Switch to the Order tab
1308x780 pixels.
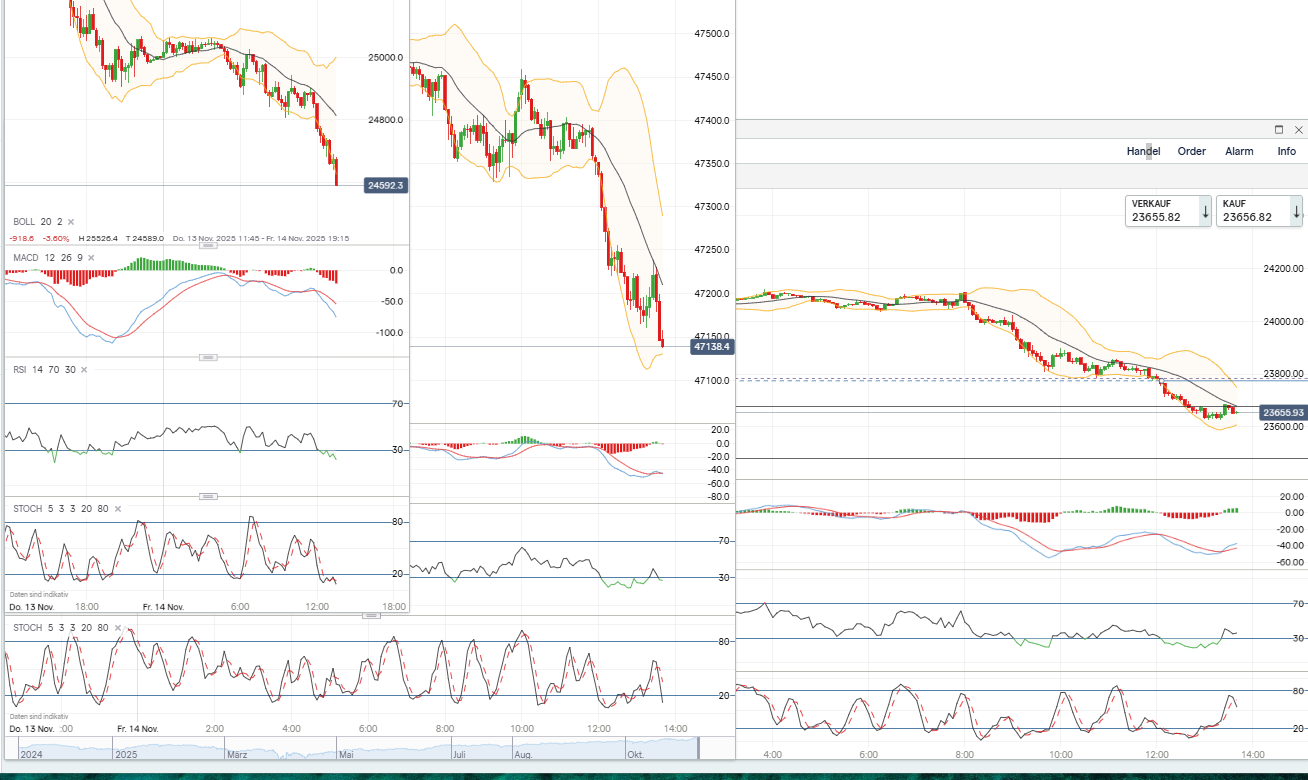click(1191, 152)
